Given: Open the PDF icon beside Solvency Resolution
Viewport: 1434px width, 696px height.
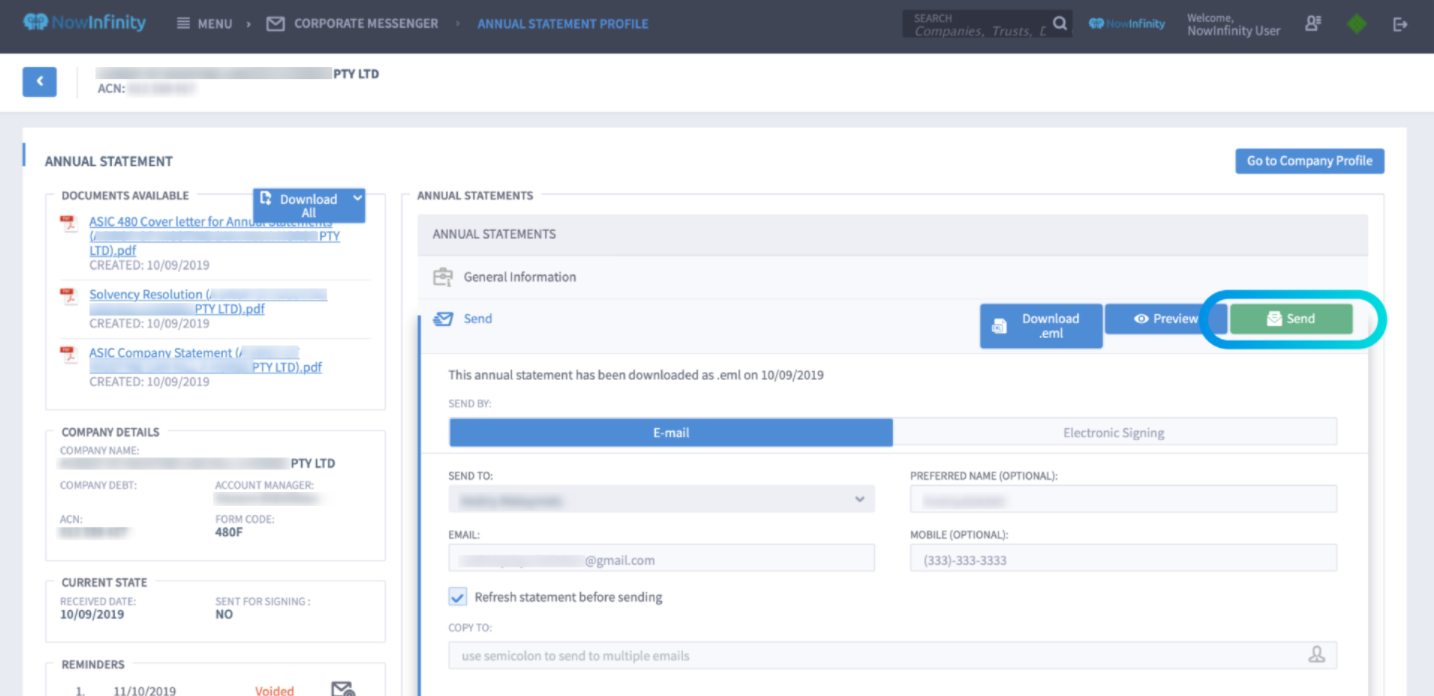Looking at the screenshot, I should (69, 296).
